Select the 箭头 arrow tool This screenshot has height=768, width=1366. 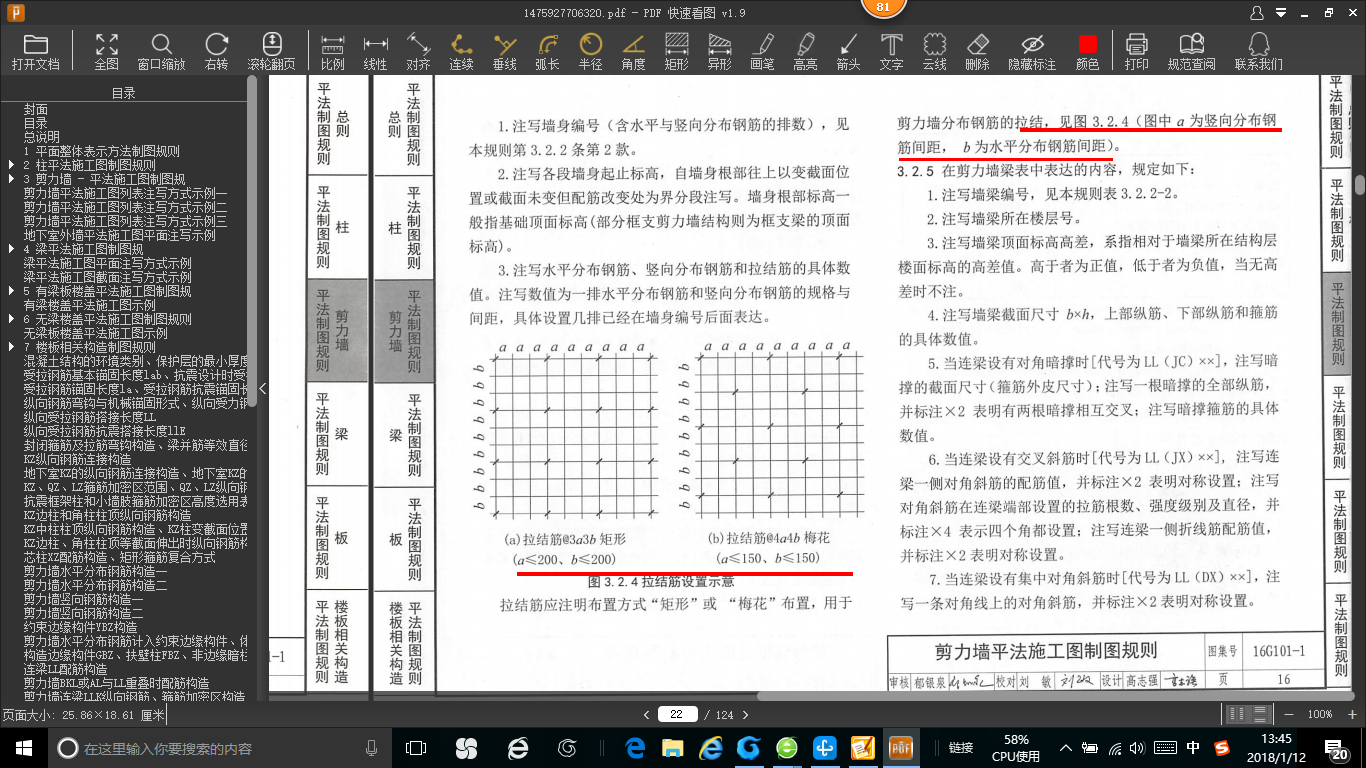[x=848, y=51]
